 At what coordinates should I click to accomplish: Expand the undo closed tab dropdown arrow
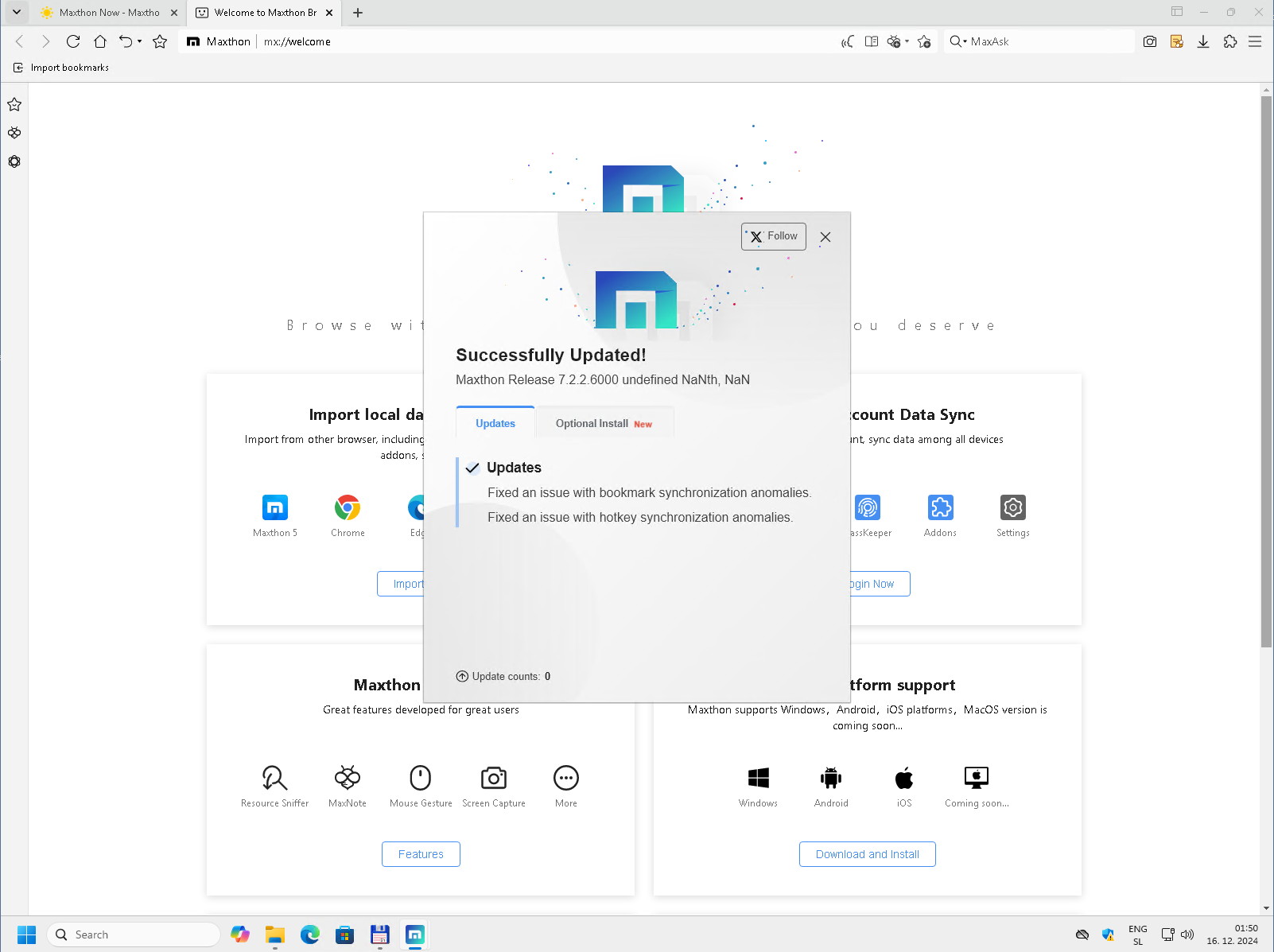[139, 41]
